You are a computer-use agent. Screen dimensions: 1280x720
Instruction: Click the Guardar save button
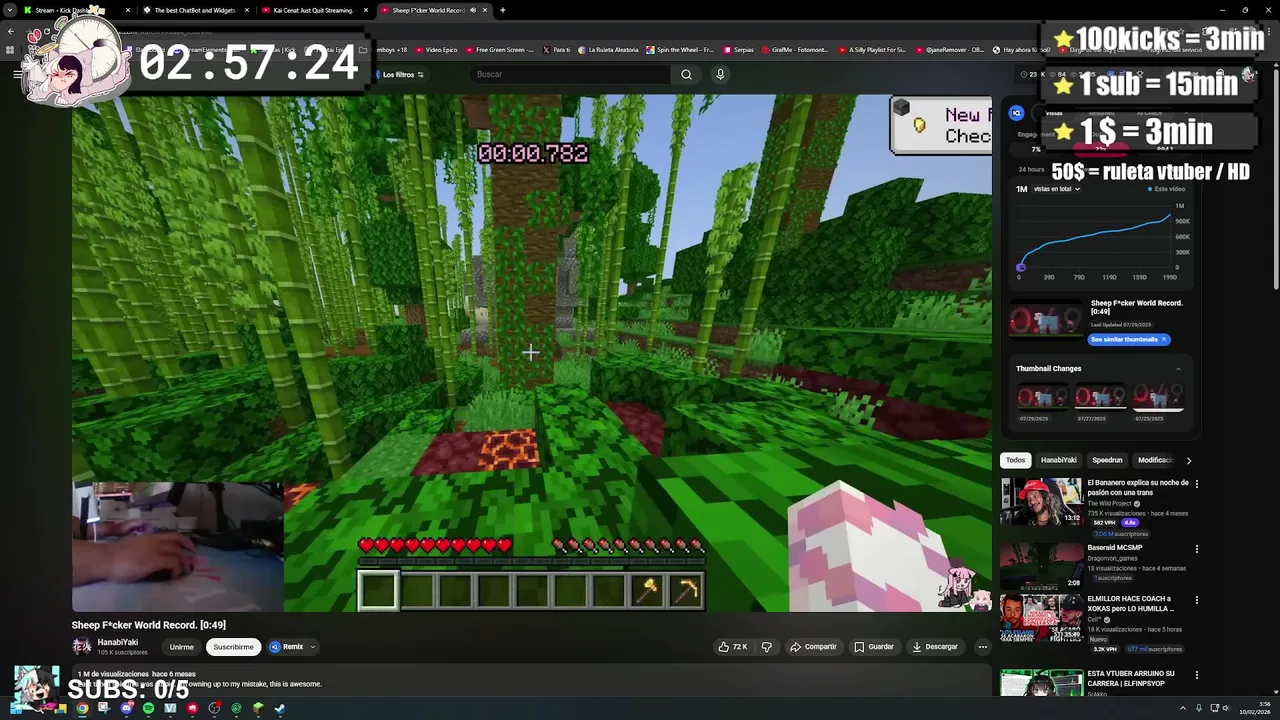pyautogui.click(x=874, y=647)
